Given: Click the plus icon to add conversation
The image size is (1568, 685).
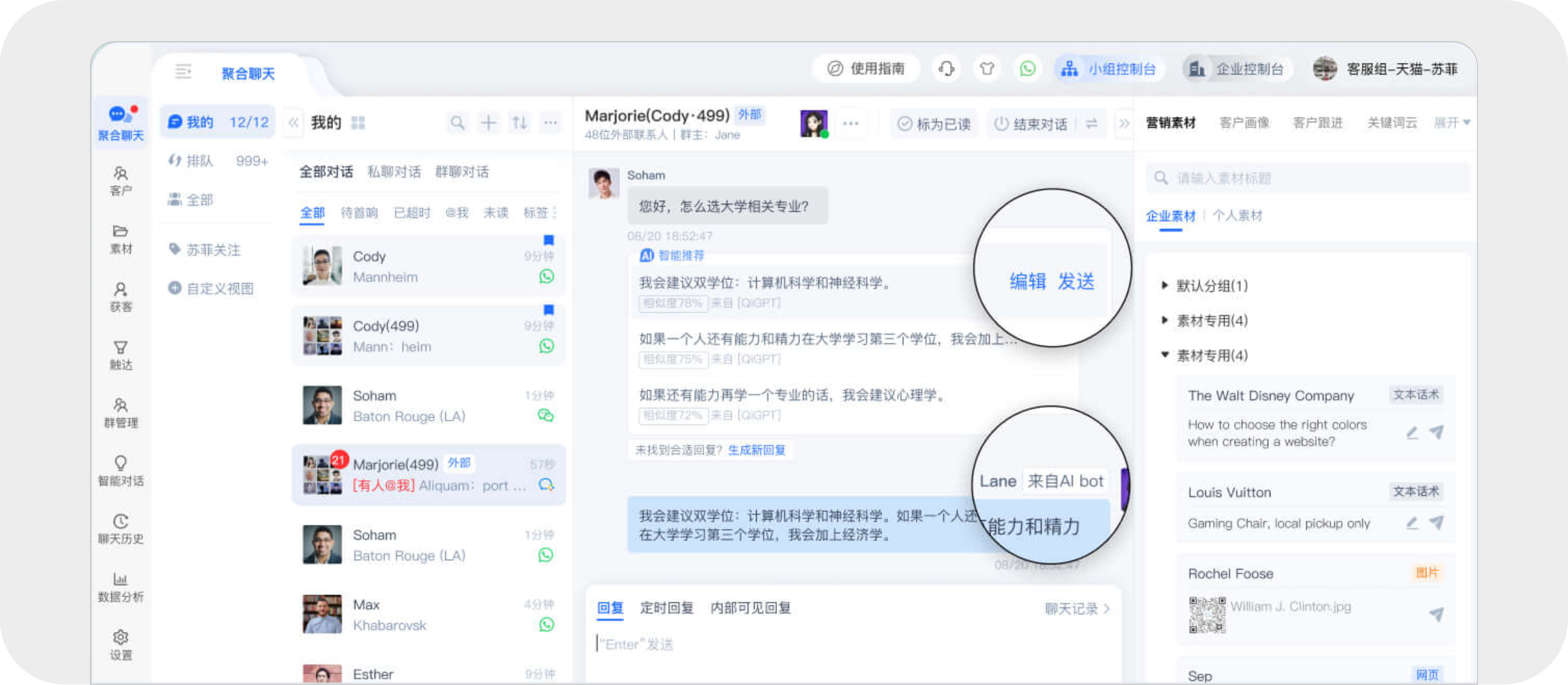Looking at the screenshot, I should [x=488, y=123].
